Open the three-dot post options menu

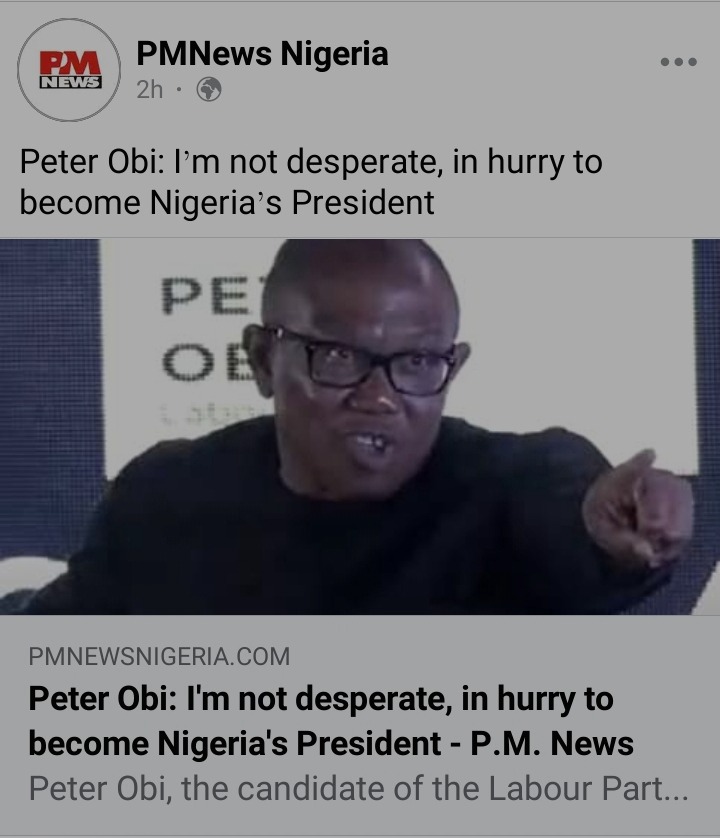[678, 62]
